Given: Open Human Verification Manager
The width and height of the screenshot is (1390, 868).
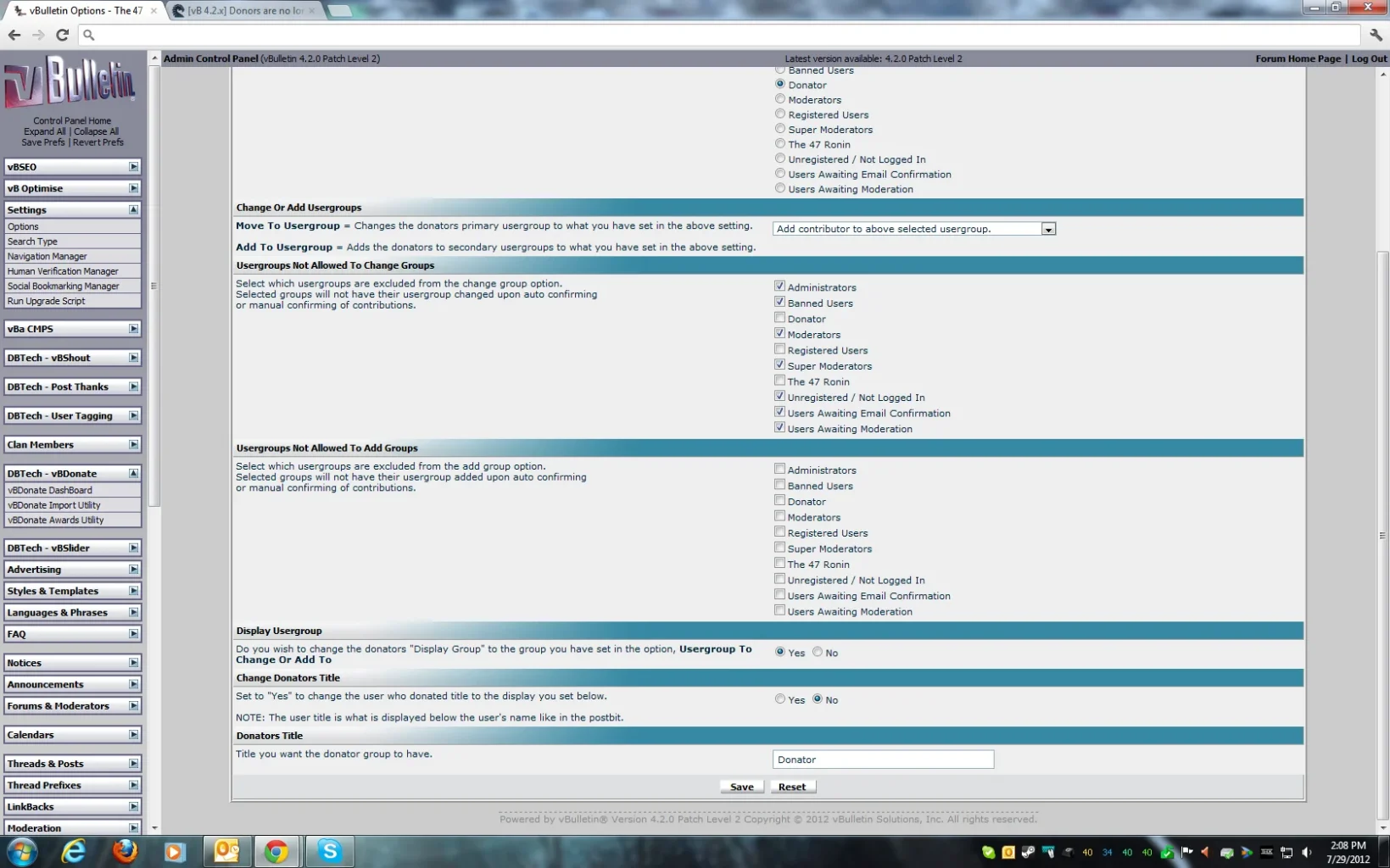Looking at the screenshot, I should point(71,271).
